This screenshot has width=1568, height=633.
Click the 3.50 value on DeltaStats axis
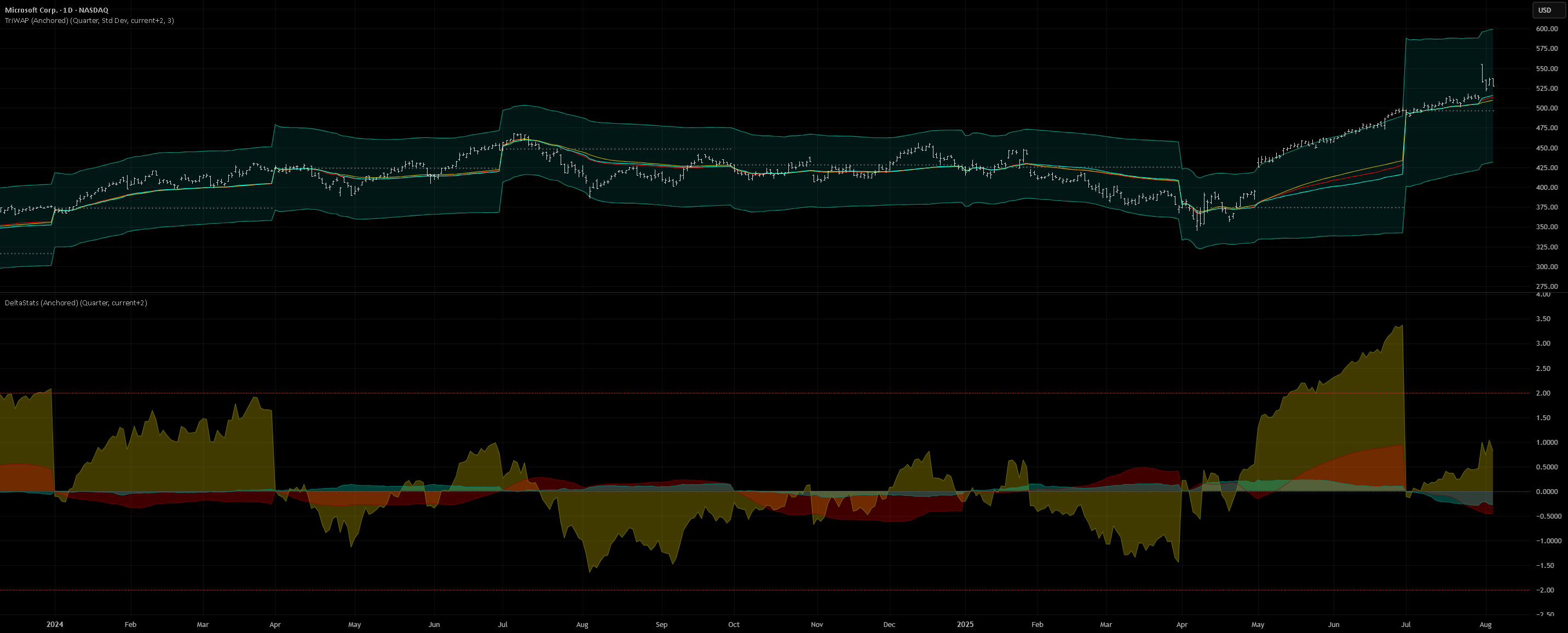tap(1543, 318)
